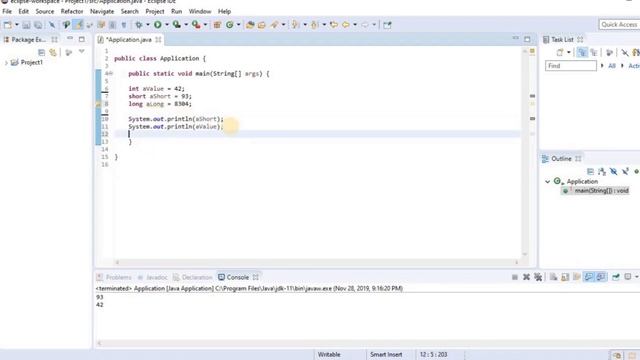Screen dimensions: 640x360
Task: Click the New Java Class icon
Action: (230, 25)
